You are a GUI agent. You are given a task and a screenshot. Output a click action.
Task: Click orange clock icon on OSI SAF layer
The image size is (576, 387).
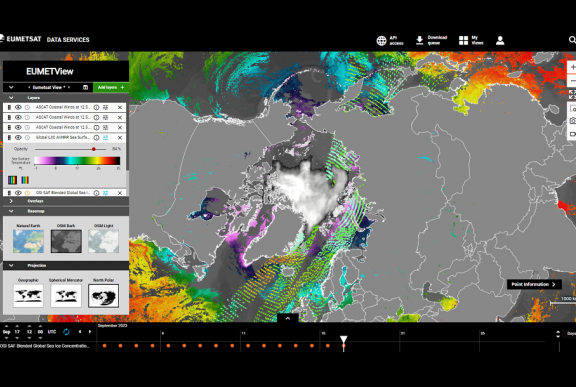coord(27,193)
